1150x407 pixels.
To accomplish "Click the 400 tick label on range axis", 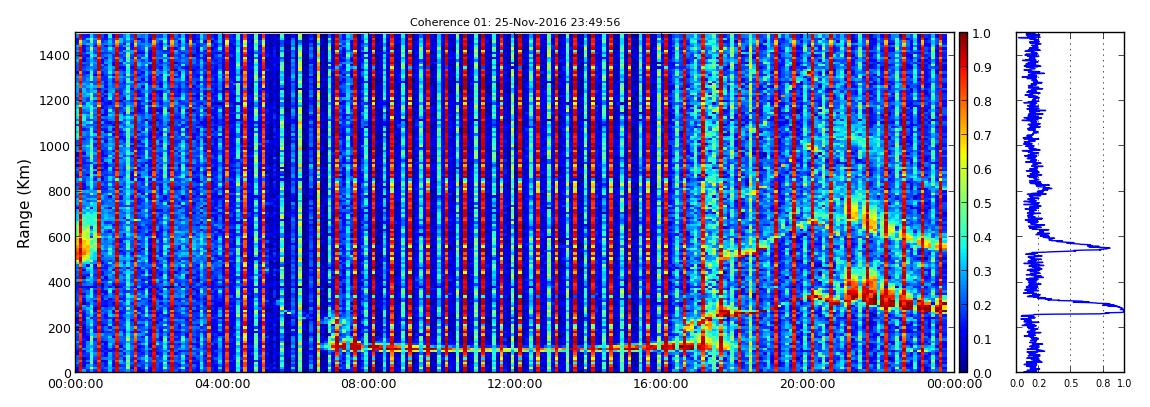I will click(x=59, y=282).
